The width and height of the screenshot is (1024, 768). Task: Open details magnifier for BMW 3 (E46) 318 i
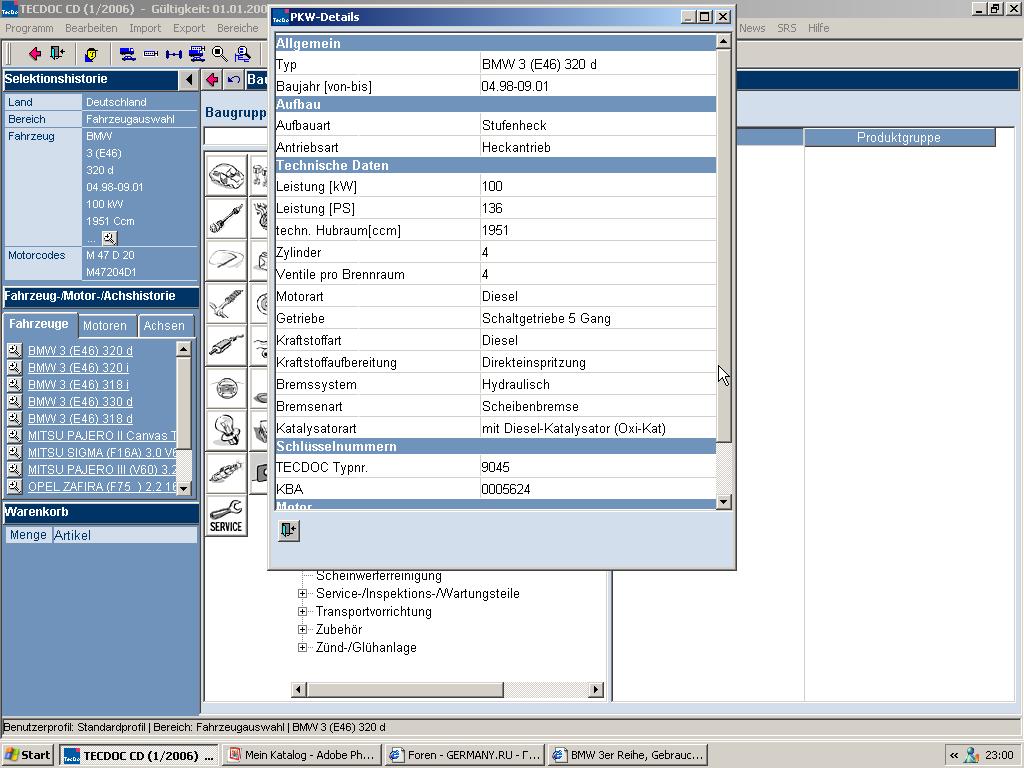(14, 385)
